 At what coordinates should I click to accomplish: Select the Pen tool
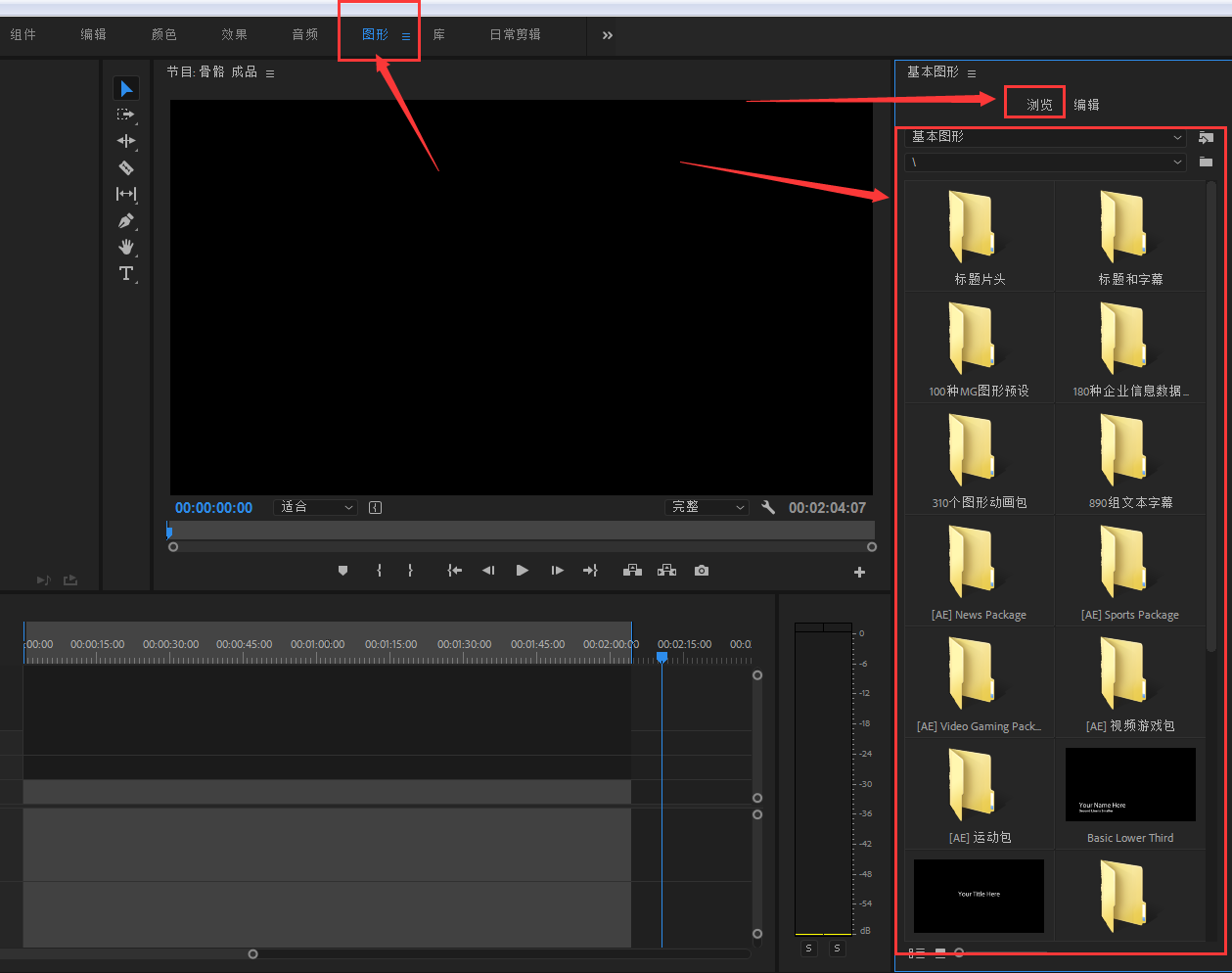[125, 220]
